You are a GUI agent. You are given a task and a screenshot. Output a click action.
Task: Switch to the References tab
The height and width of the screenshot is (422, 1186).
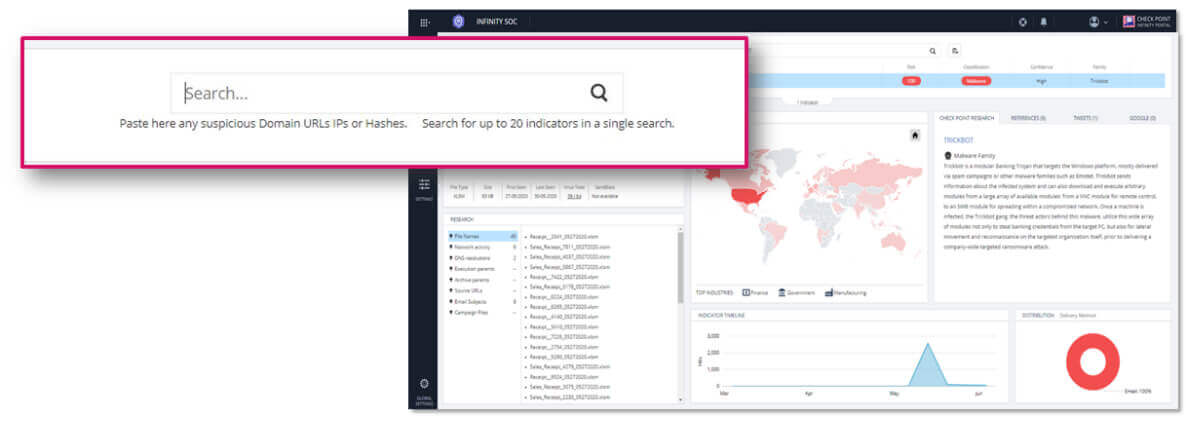[x=1028, y=118]
